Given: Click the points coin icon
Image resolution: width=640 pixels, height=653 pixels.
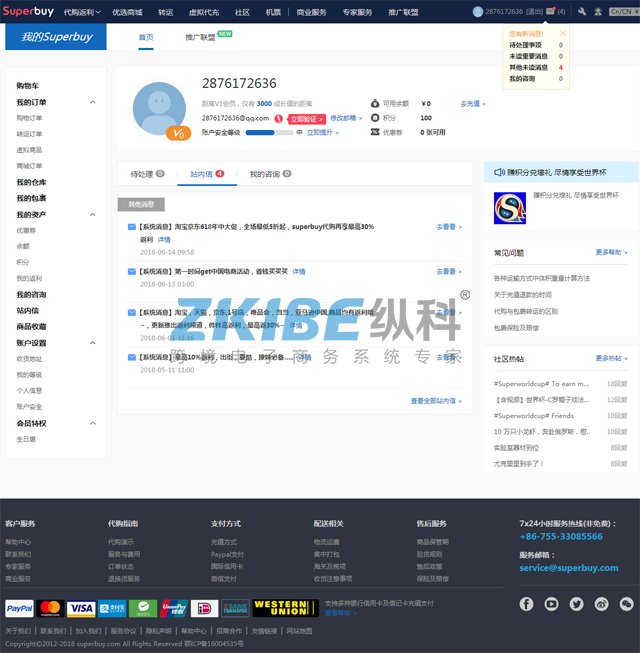Looking at the screenshot, I should click(x=375, y=118).
